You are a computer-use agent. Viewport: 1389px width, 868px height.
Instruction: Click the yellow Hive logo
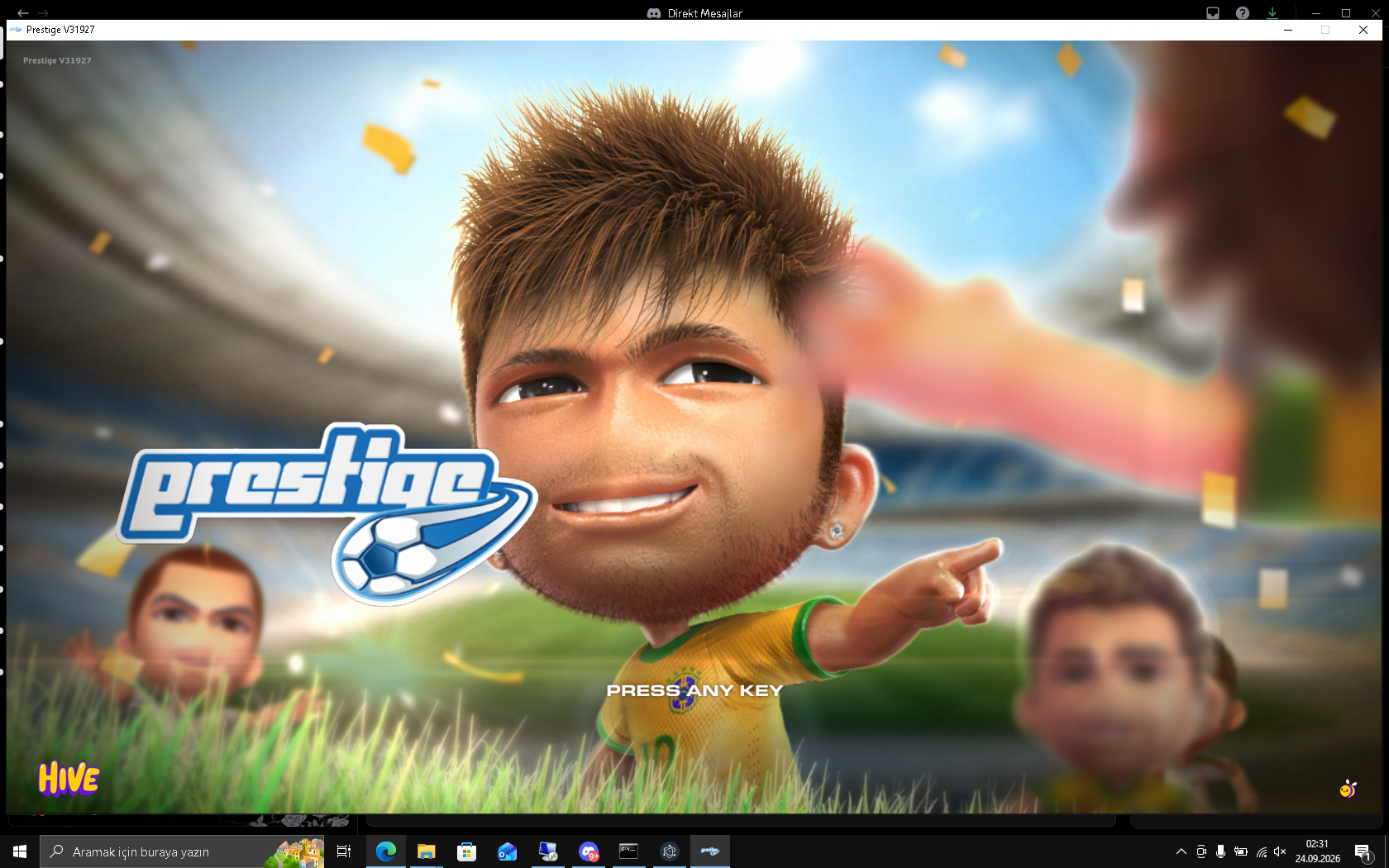[69, 779]
